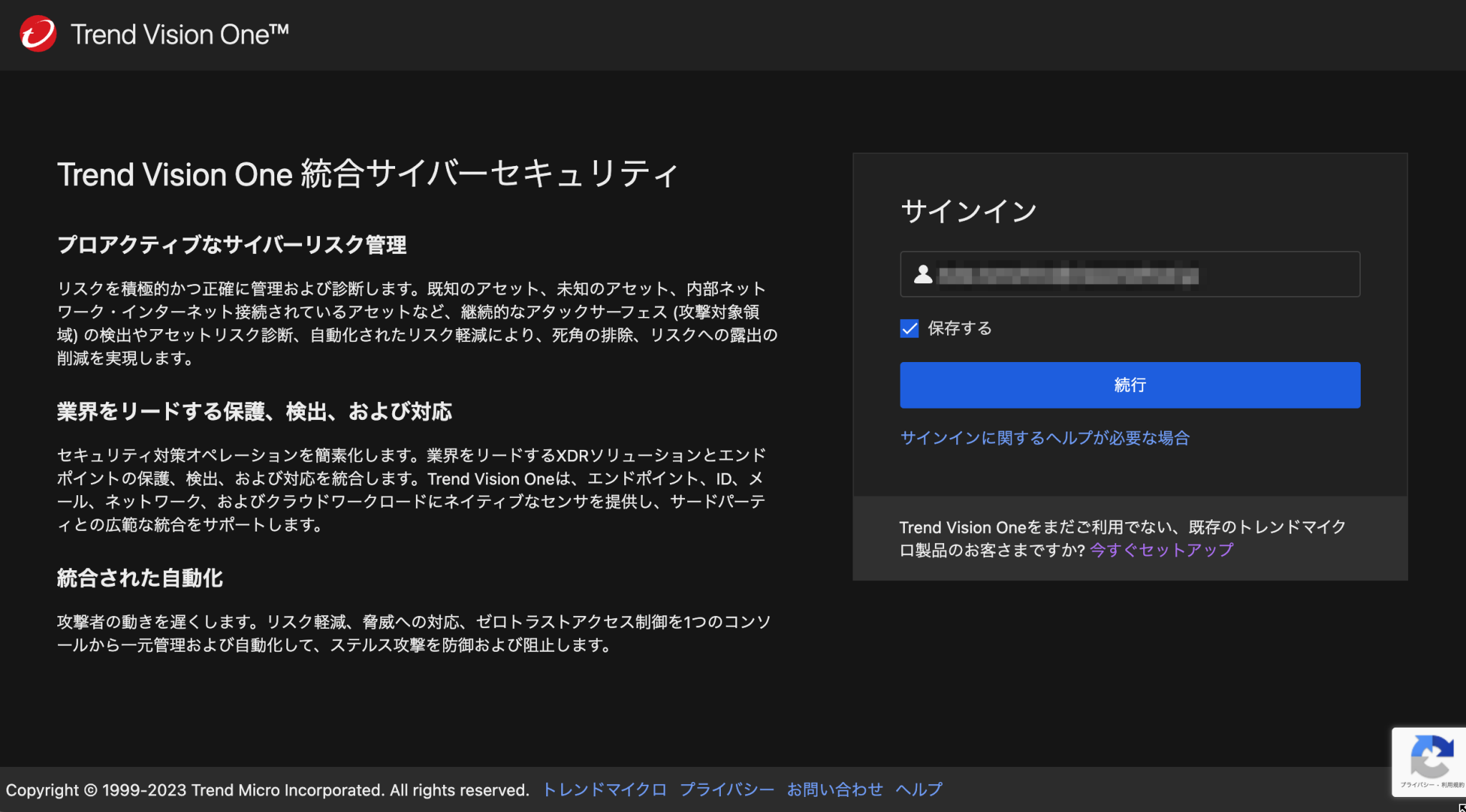Click the person icon in the sign-in field

click(922, 275)
